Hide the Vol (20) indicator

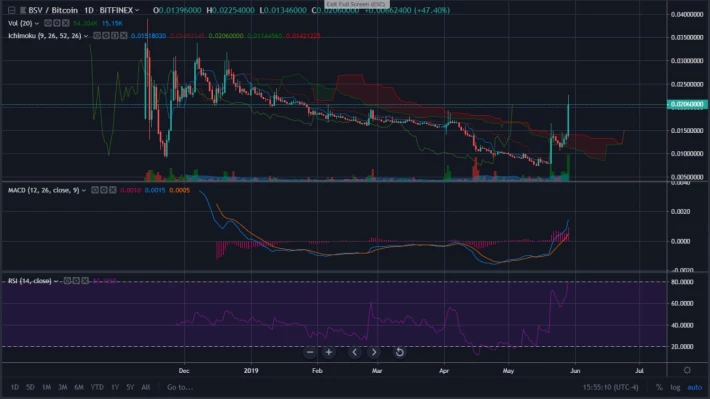pos(48,23)
